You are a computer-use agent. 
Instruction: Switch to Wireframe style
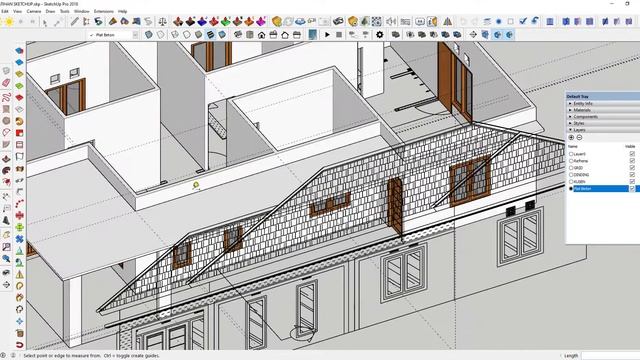click(175, 35)
